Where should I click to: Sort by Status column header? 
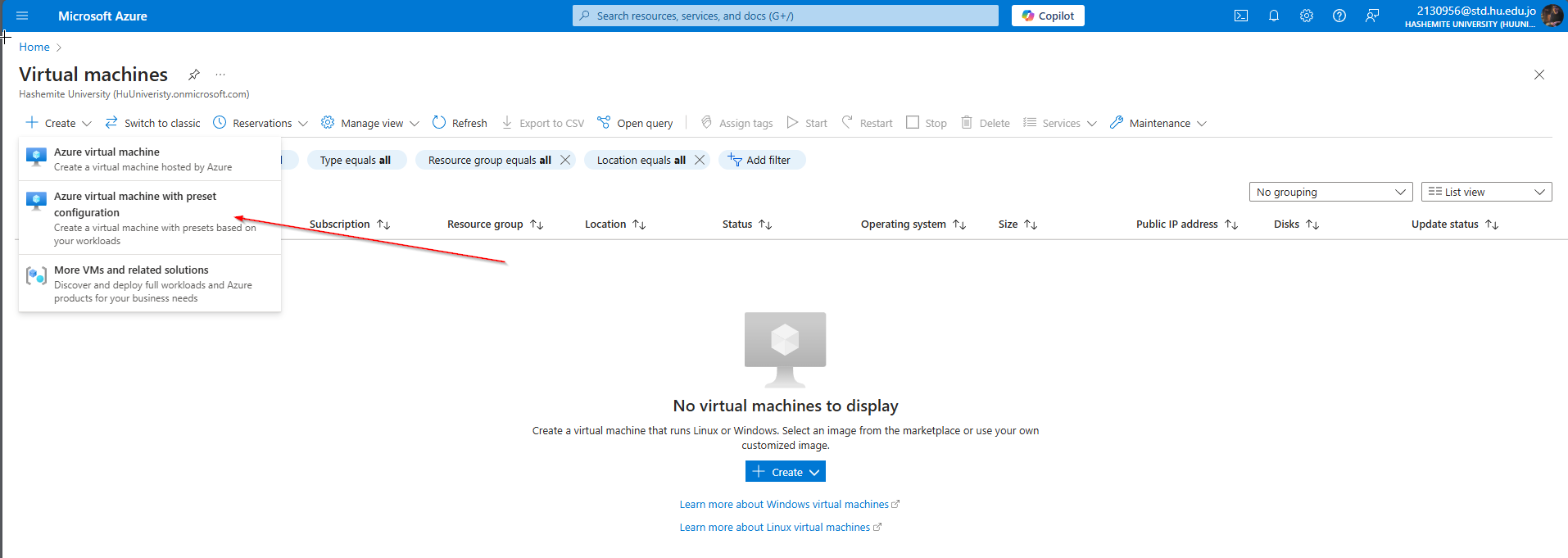coord(737,225)
